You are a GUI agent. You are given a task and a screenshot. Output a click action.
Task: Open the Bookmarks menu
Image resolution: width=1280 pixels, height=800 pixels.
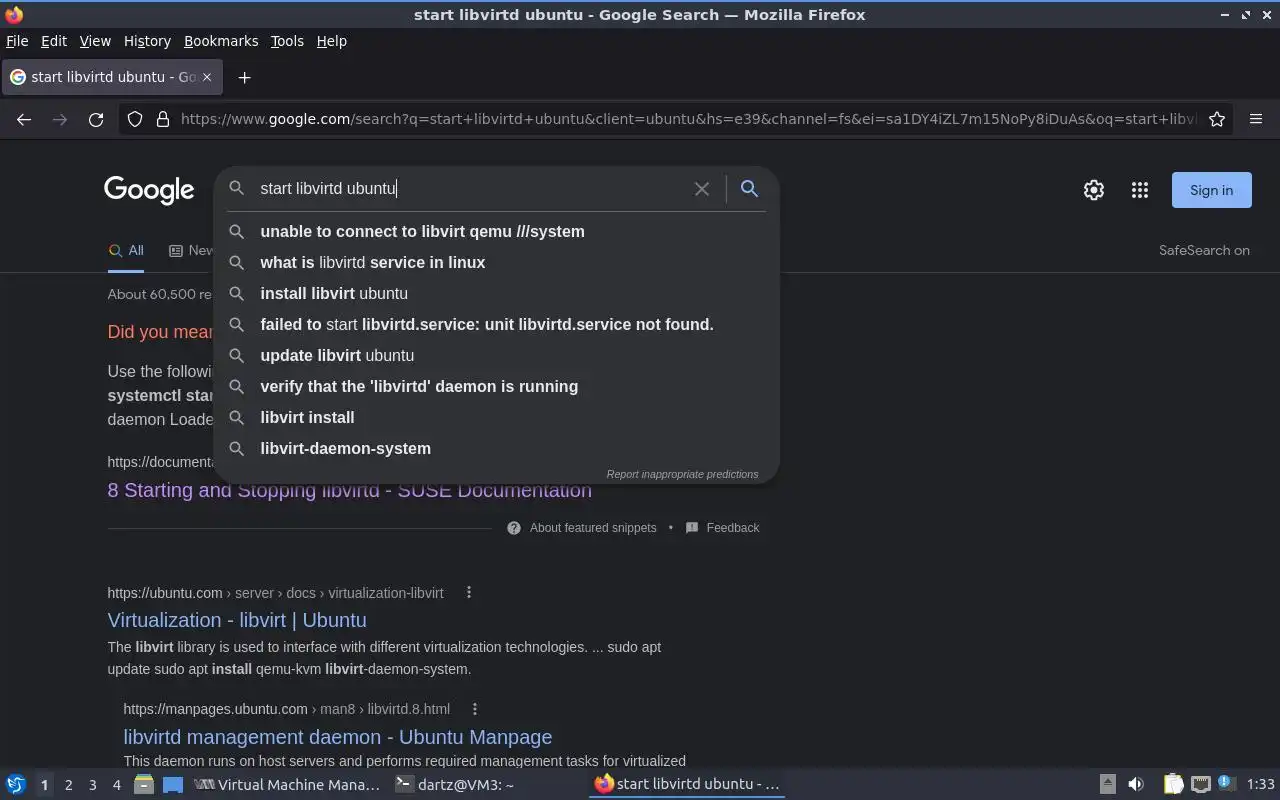tap(221, 41)
